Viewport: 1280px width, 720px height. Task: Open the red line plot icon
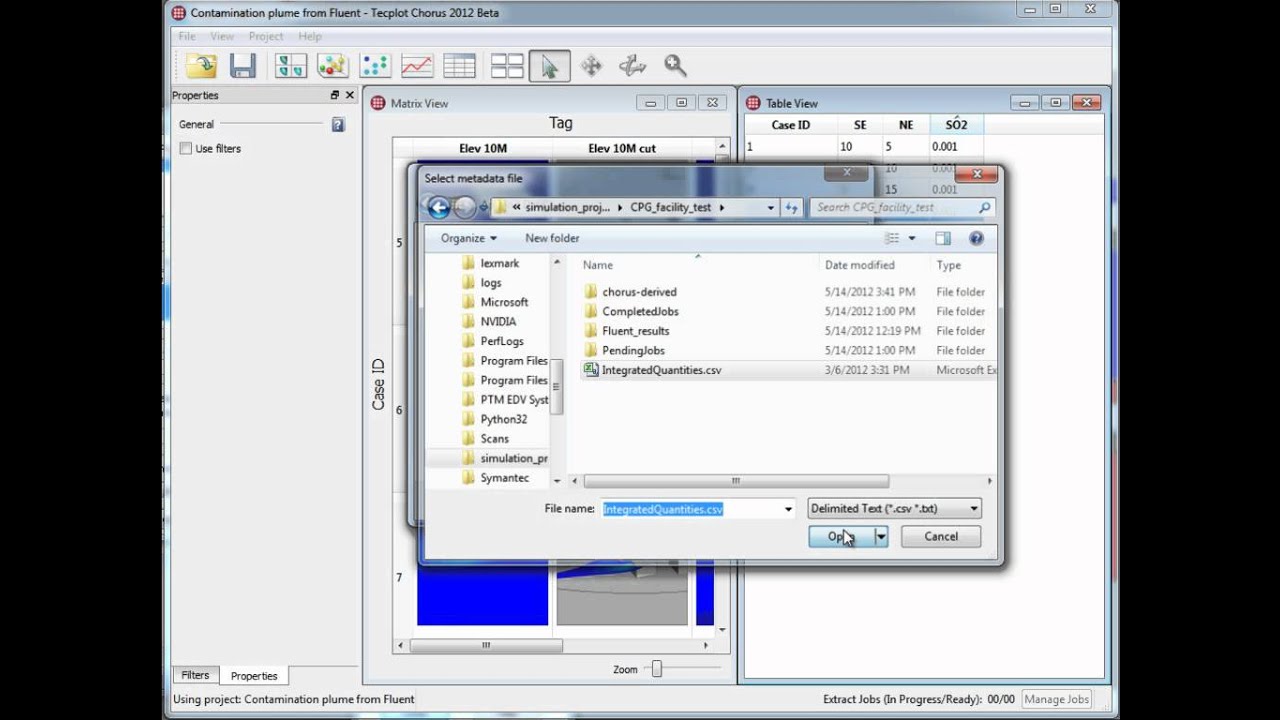tap(417, 66)
